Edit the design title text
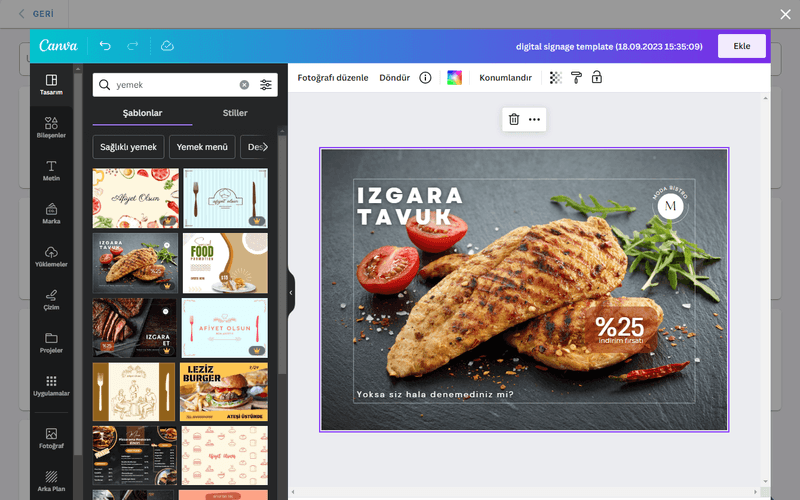The image size is (800, 500). pyautogui.click(x=609, y=46)
